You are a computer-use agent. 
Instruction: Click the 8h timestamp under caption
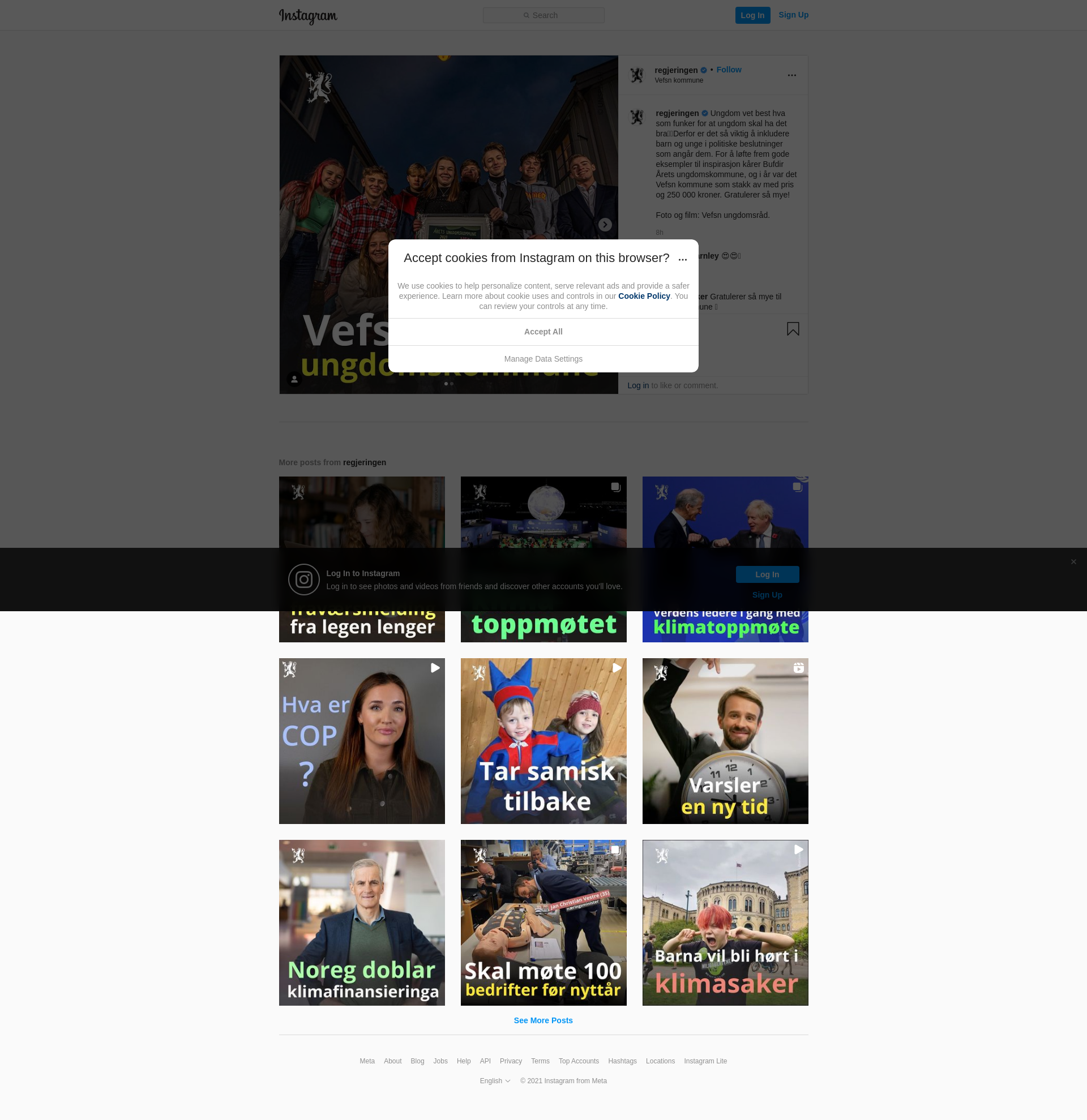pyautogui.click(x=660, y=233)
